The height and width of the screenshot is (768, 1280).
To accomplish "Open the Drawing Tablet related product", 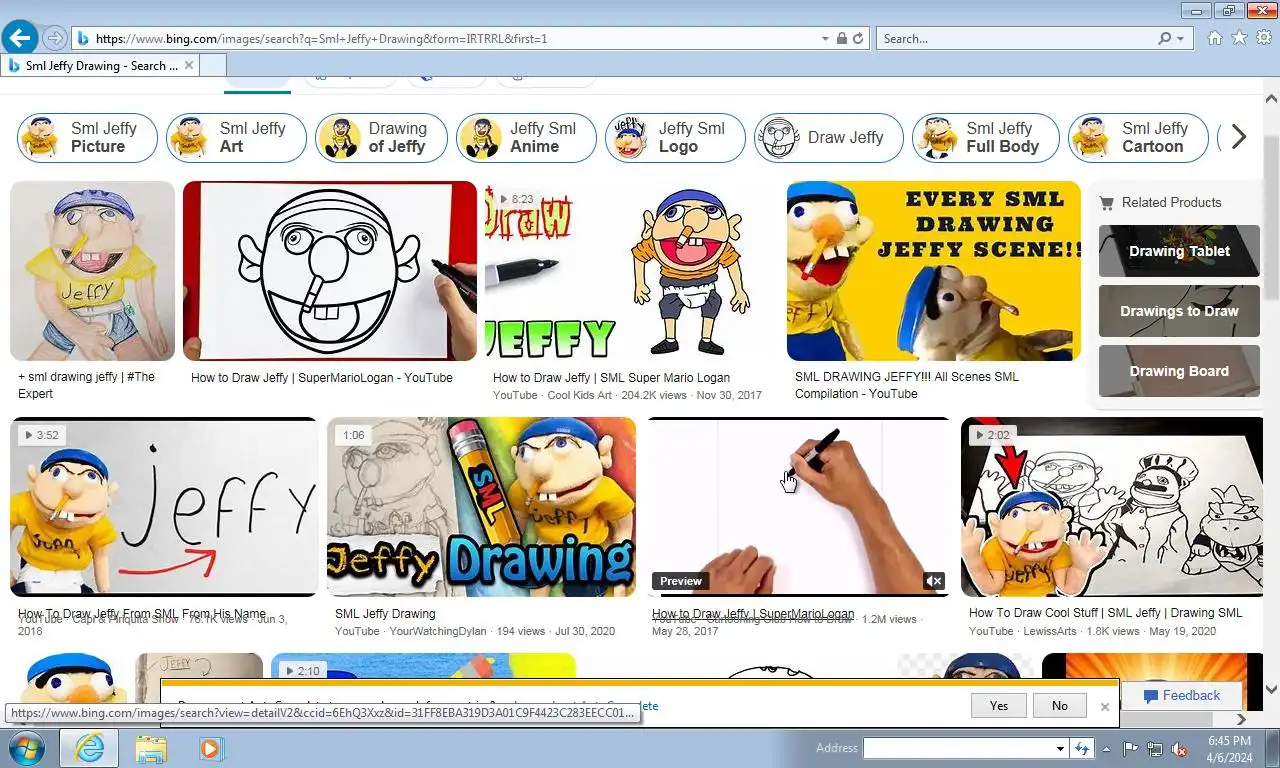I will (1179, 251).
